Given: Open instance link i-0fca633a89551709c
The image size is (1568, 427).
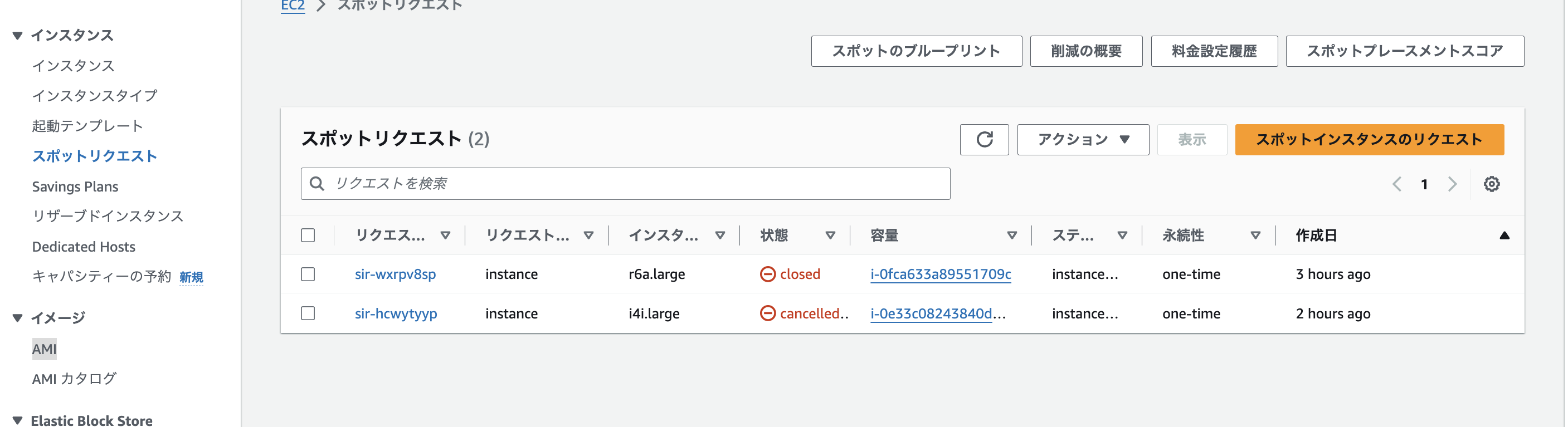Looking at the screenshot, I should [x=941, y=274].
